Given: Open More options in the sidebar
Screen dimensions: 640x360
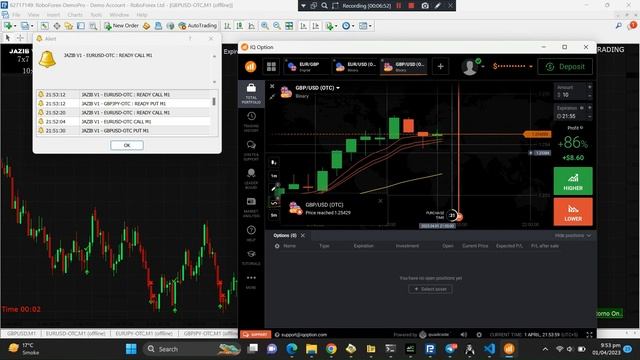Looking at the screenshot, I should [x=251, y=282].
